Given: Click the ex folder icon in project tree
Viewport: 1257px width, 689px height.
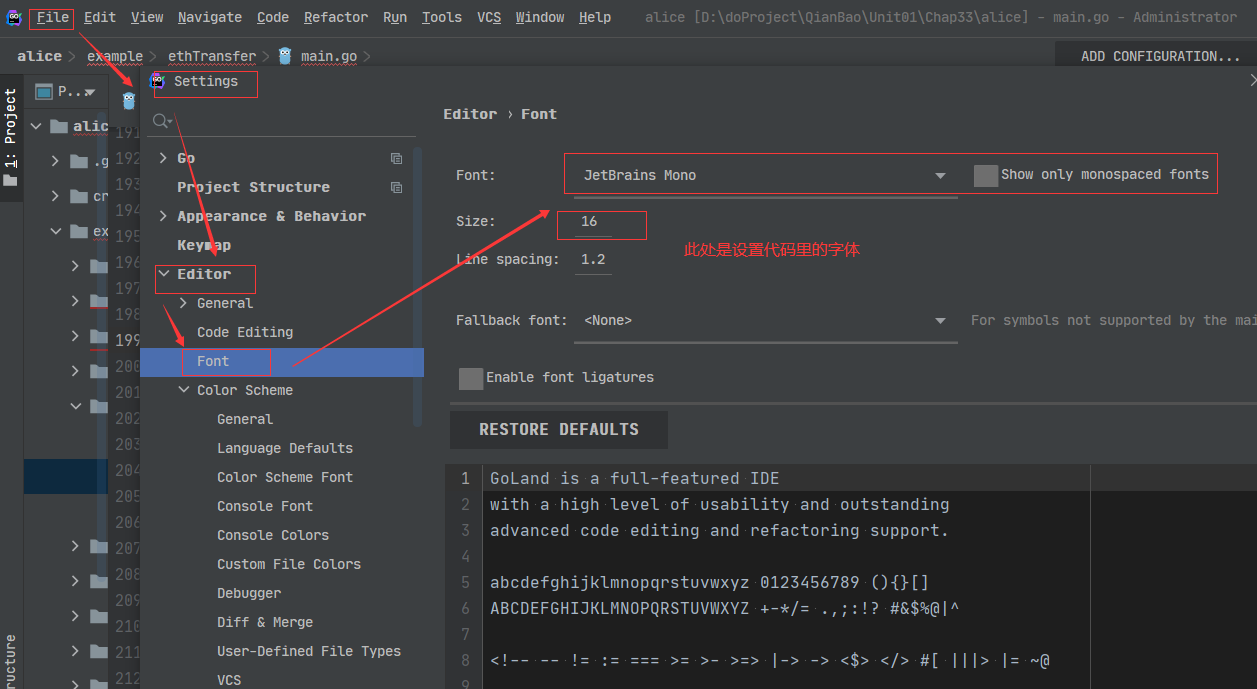Looking at the screenshot, I should tap(79, 231).
